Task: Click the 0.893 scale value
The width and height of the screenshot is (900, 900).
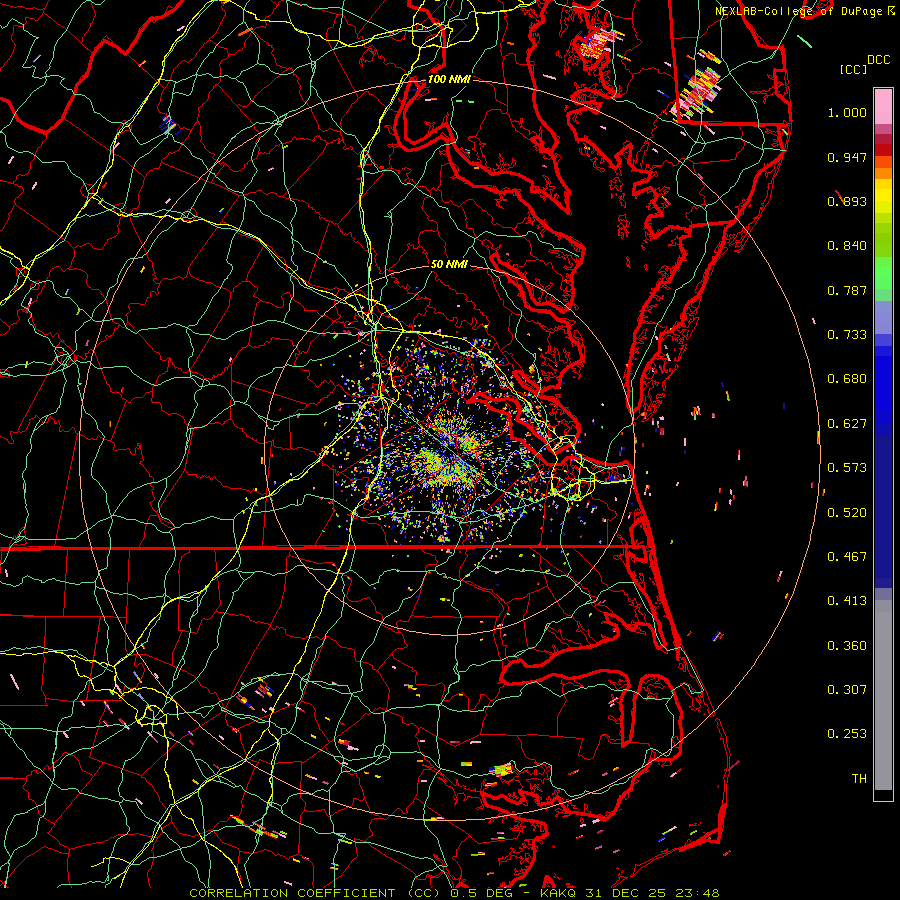Action: (x=847, y=201)
